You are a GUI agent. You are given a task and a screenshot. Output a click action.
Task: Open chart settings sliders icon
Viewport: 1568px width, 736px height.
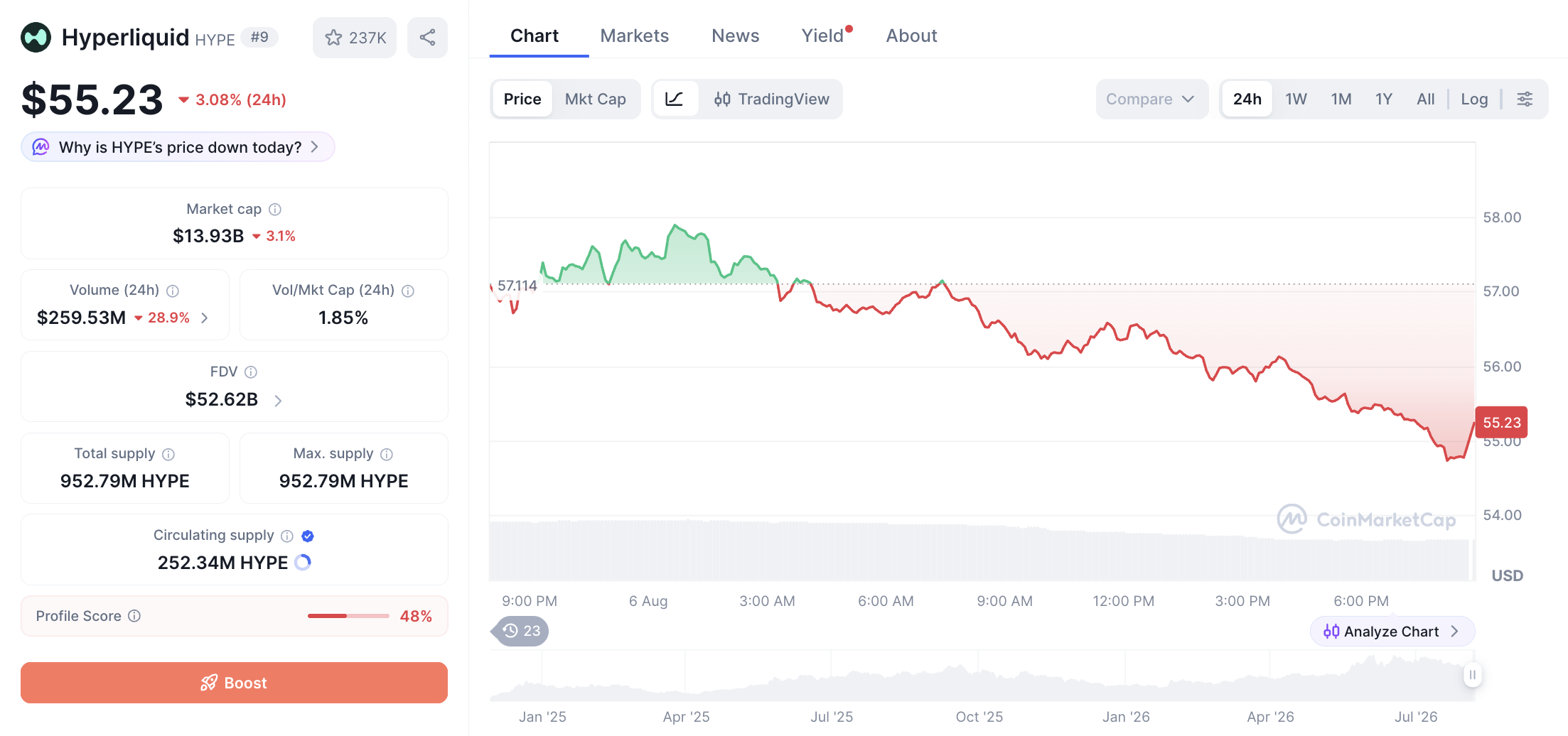click(x=1525, y=99)
